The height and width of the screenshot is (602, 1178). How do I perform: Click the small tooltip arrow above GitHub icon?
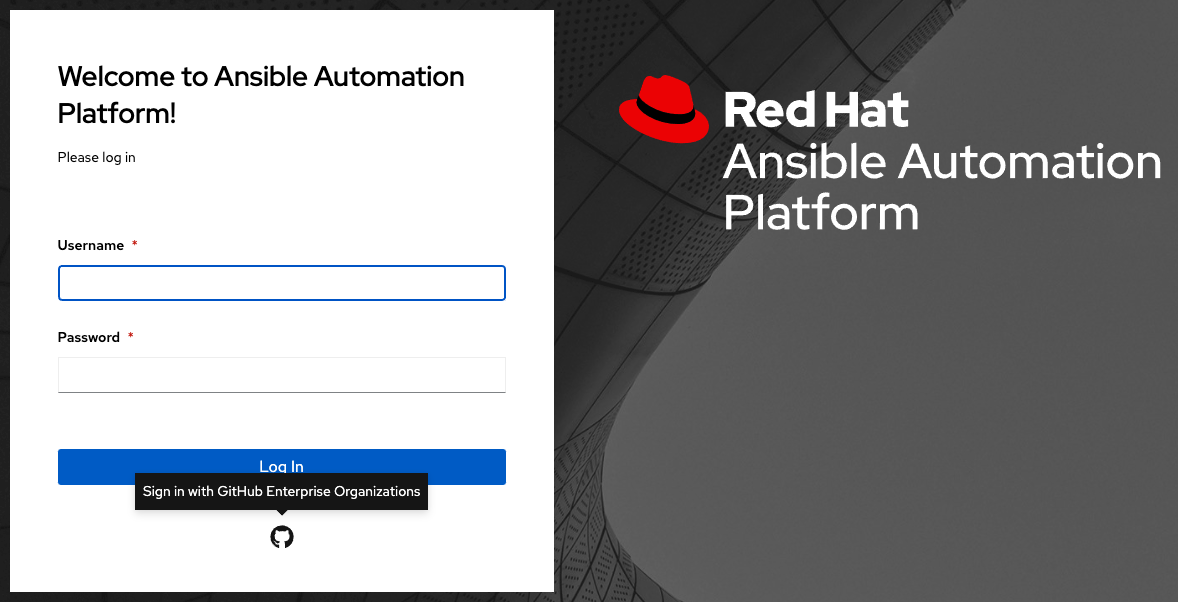pyautogui.click(x=282, y=513)
